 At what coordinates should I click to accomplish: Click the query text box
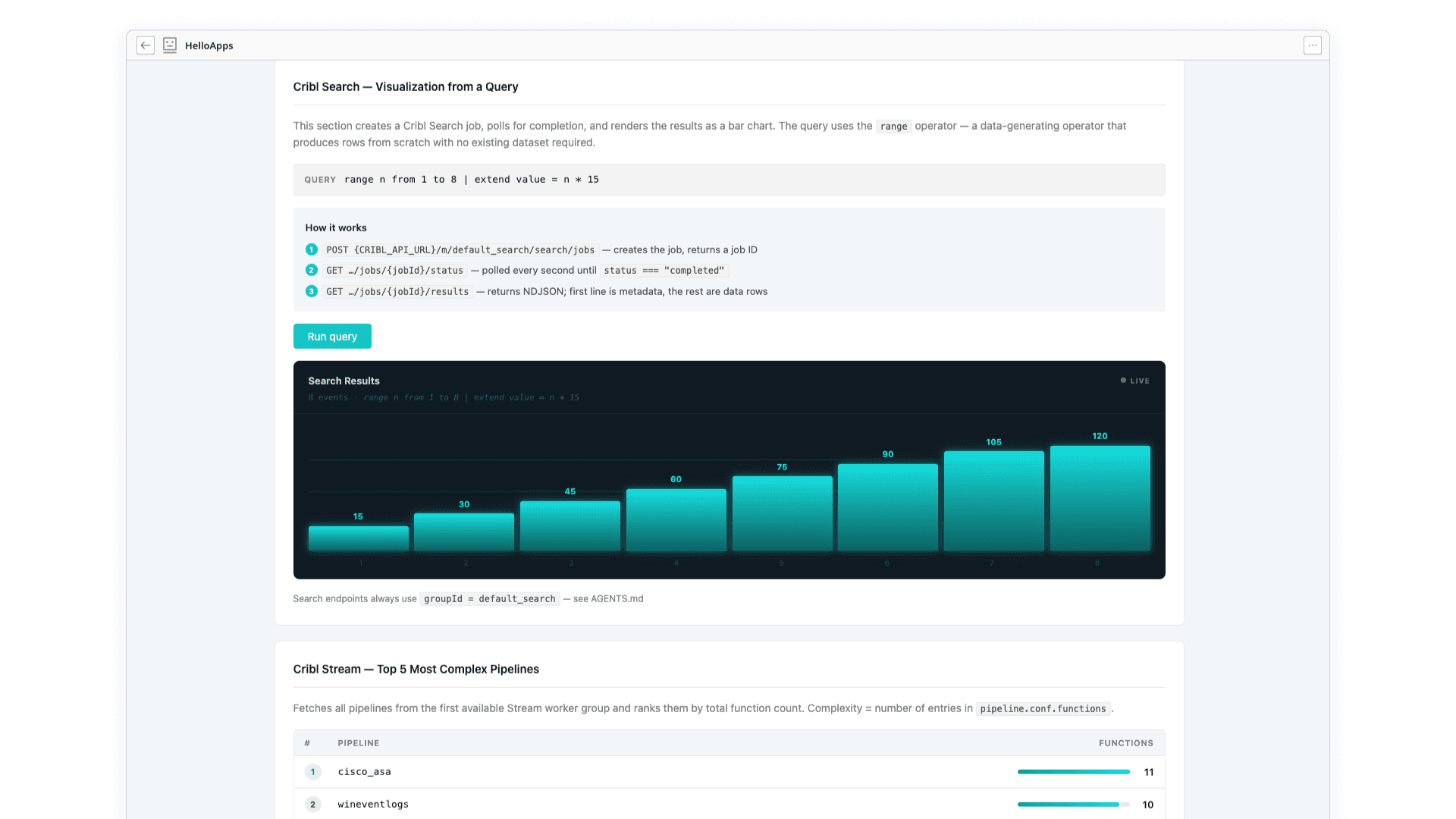(729, 180)
